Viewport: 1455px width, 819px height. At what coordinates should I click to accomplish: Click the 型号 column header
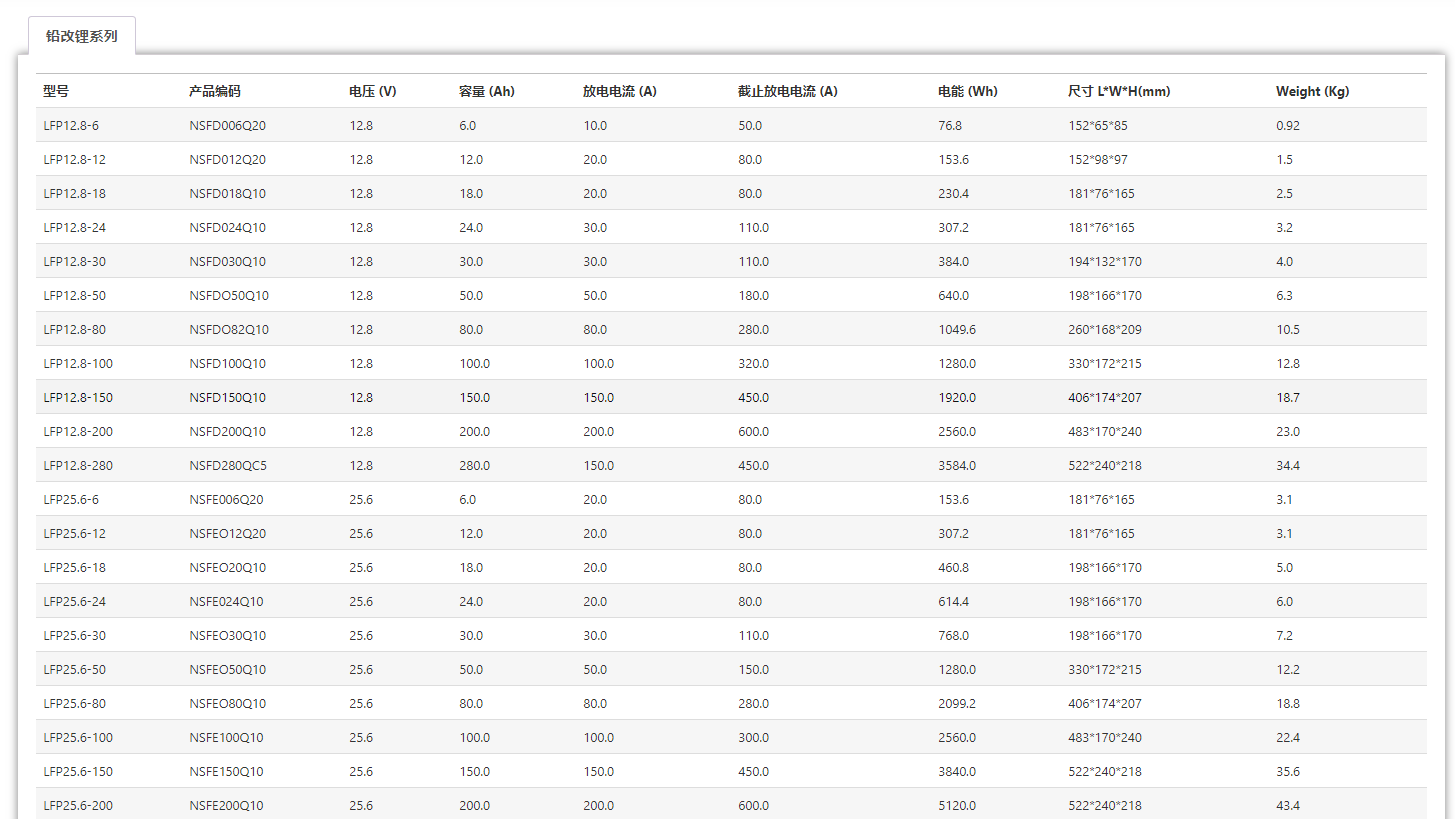tap(56, 91)
